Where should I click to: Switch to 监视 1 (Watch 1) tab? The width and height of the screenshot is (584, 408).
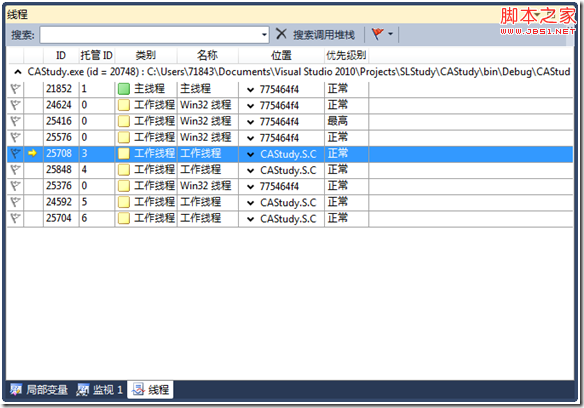click(x=99, y=390)
